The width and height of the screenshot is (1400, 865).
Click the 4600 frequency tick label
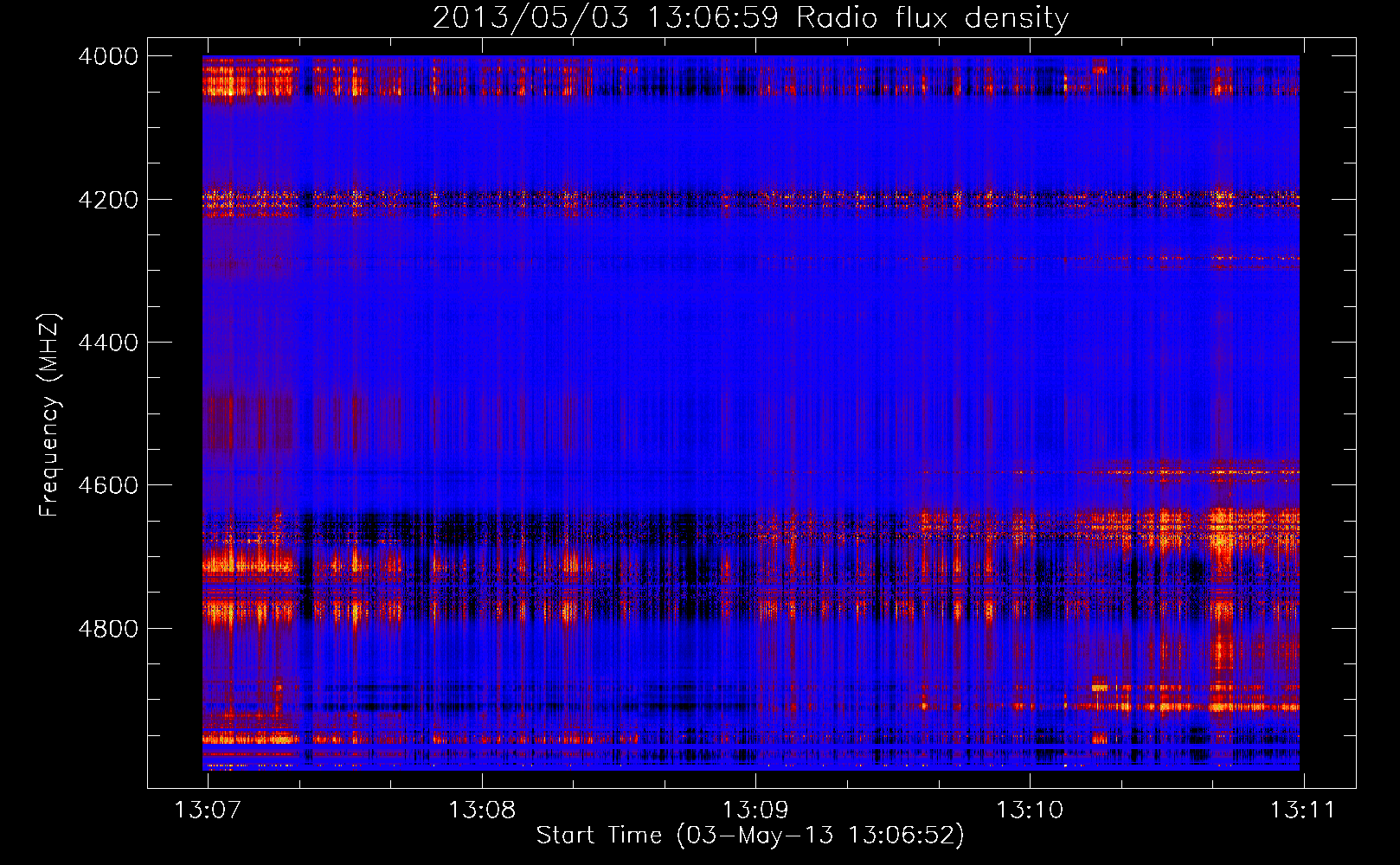tap(108, 485)
